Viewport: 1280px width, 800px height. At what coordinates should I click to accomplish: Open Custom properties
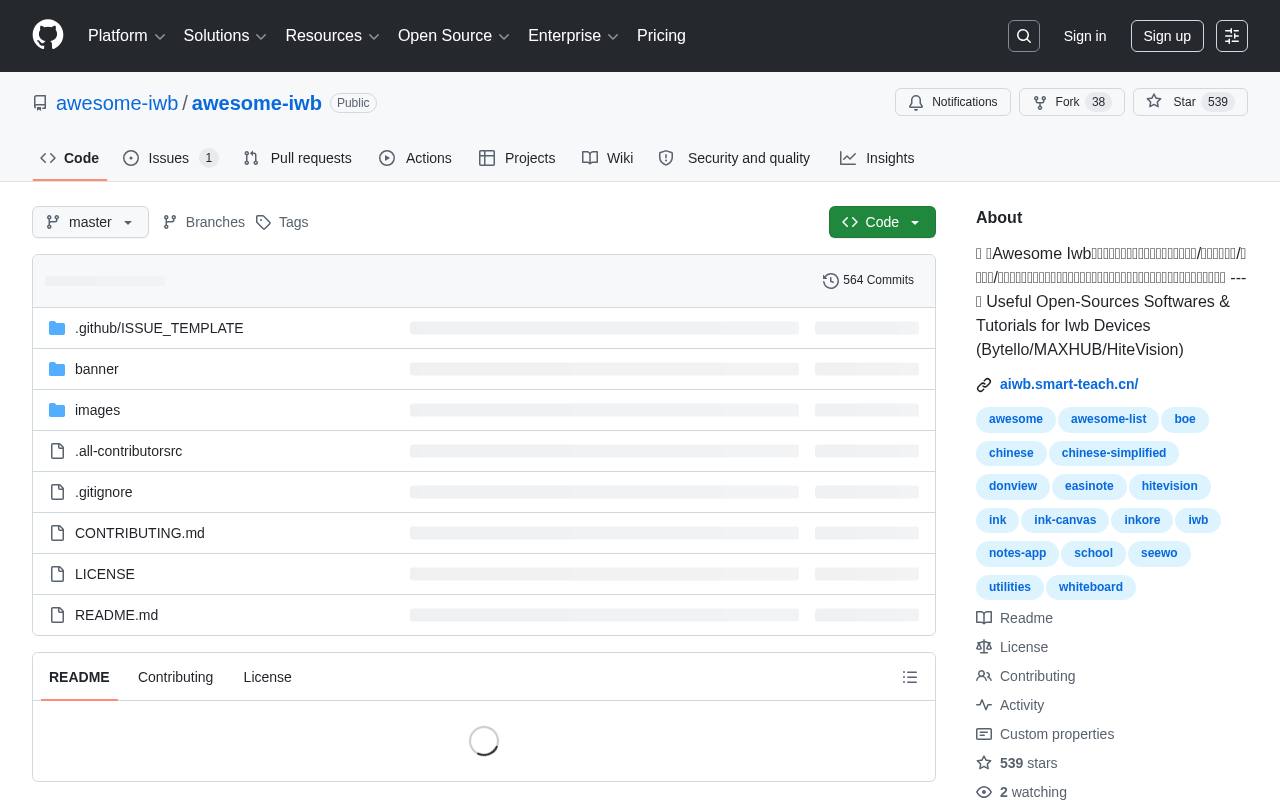point(1045,734)
